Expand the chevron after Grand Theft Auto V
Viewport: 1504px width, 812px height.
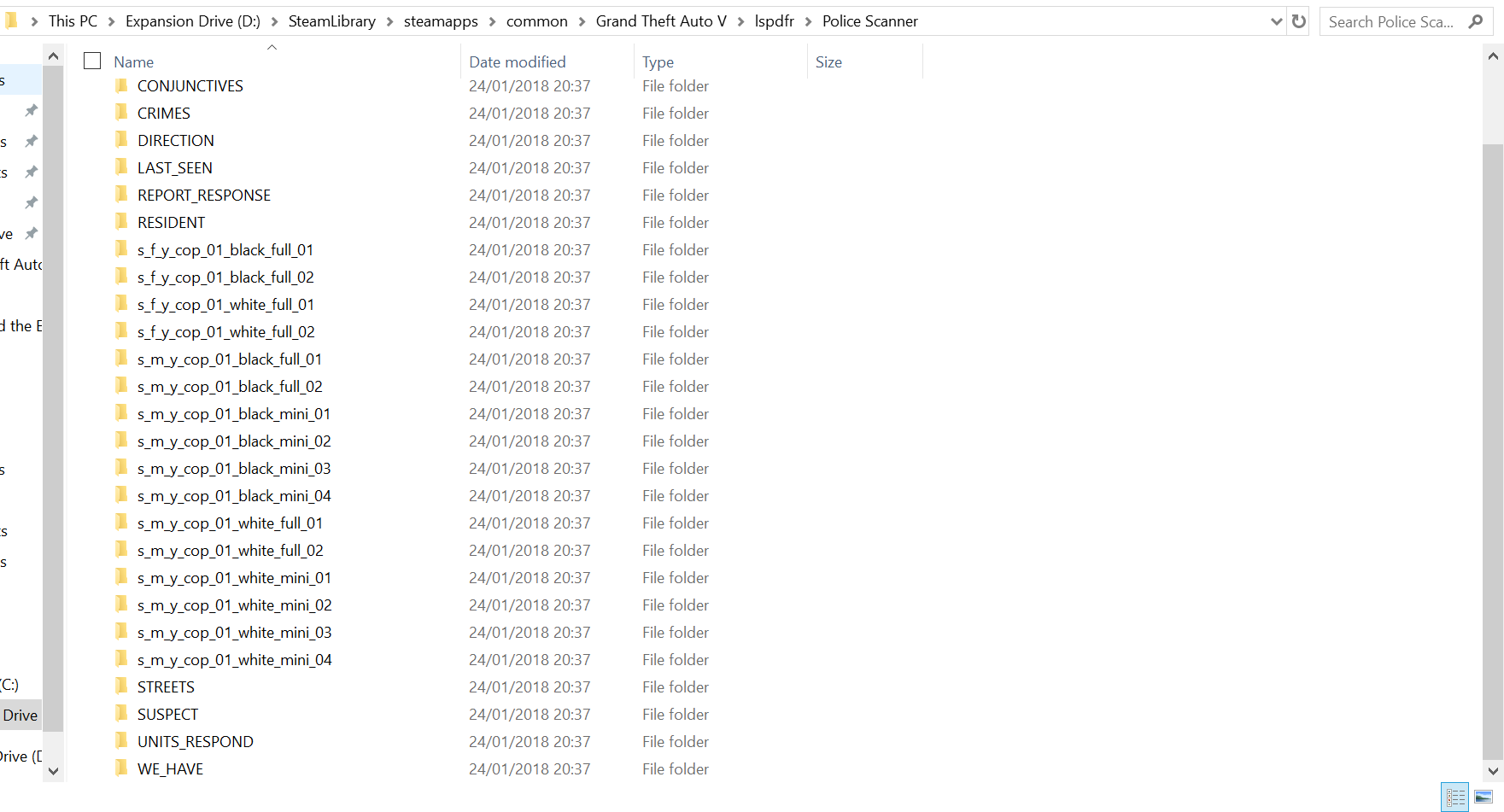(740, 21)
